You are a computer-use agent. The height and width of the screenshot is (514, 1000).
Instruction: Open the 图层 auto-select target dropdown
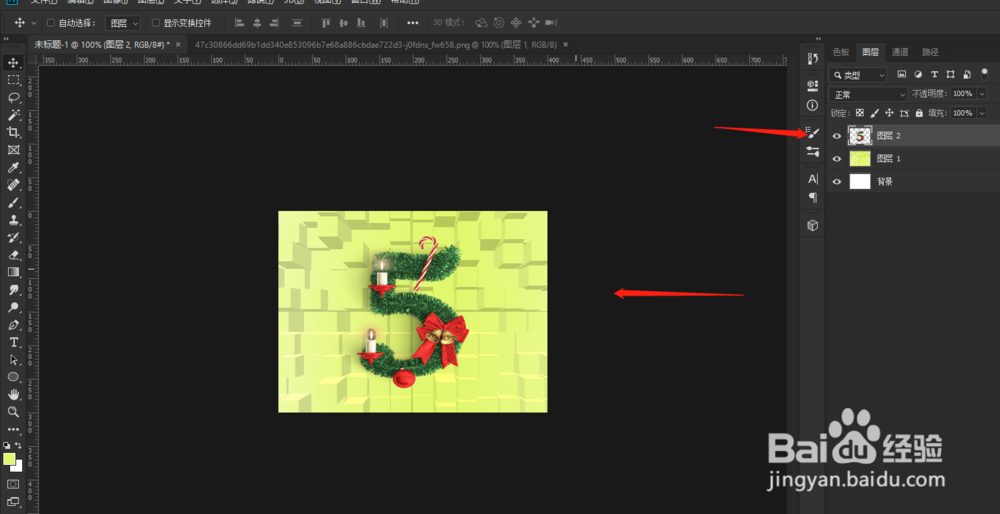(x=123, y=23)
